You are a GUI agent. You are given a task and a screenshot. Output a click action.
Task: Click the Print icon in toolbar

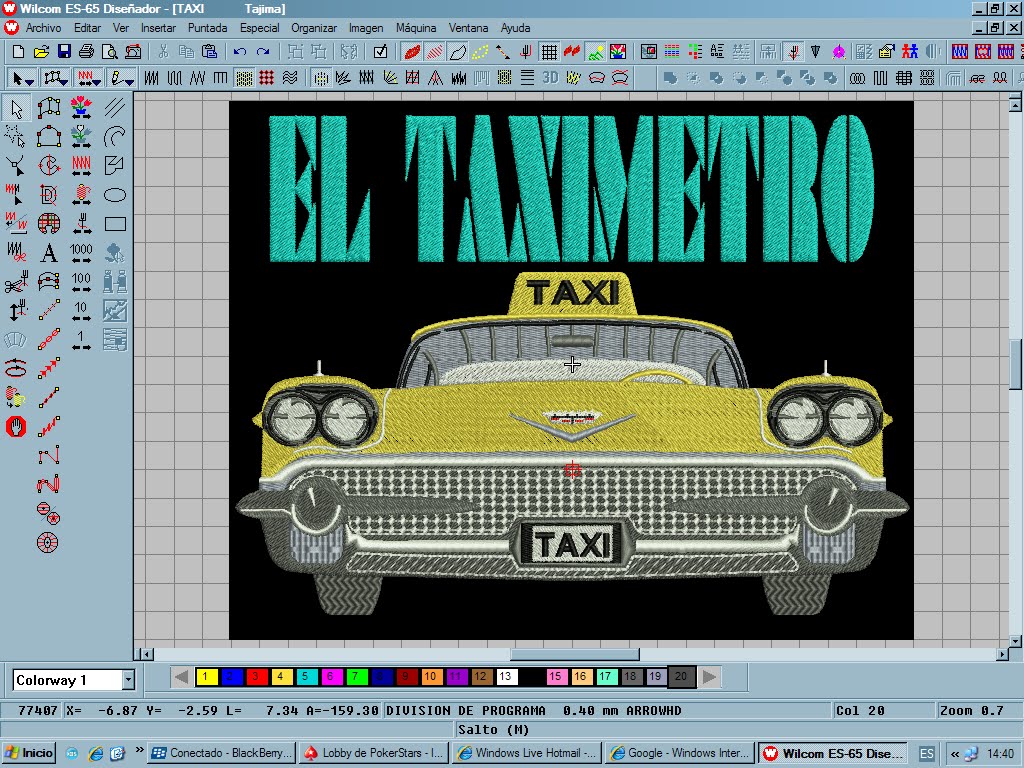[86, 51]
